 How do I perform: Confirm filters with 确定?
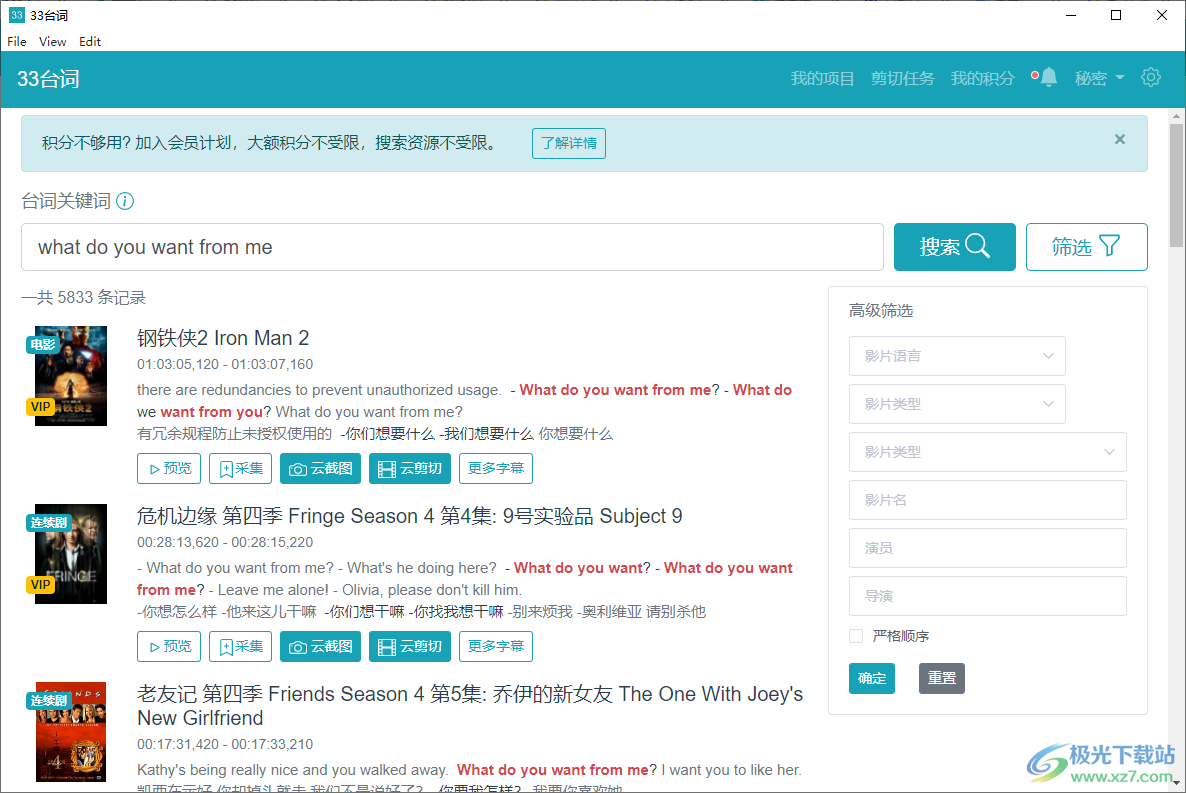[x=872, y=678]
